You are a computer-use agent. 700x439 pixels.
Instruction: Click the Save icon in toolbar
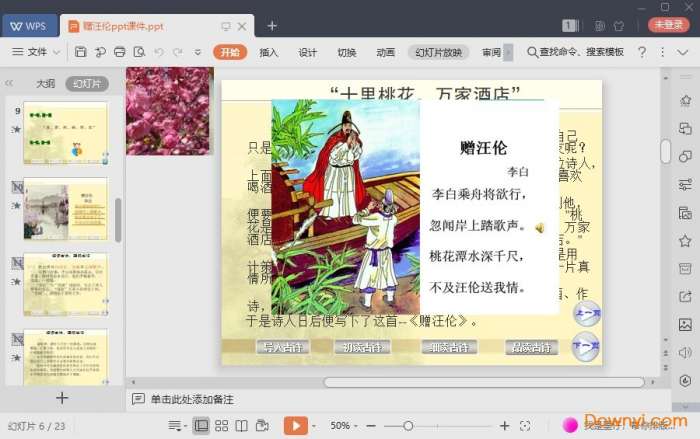[80, 52]
